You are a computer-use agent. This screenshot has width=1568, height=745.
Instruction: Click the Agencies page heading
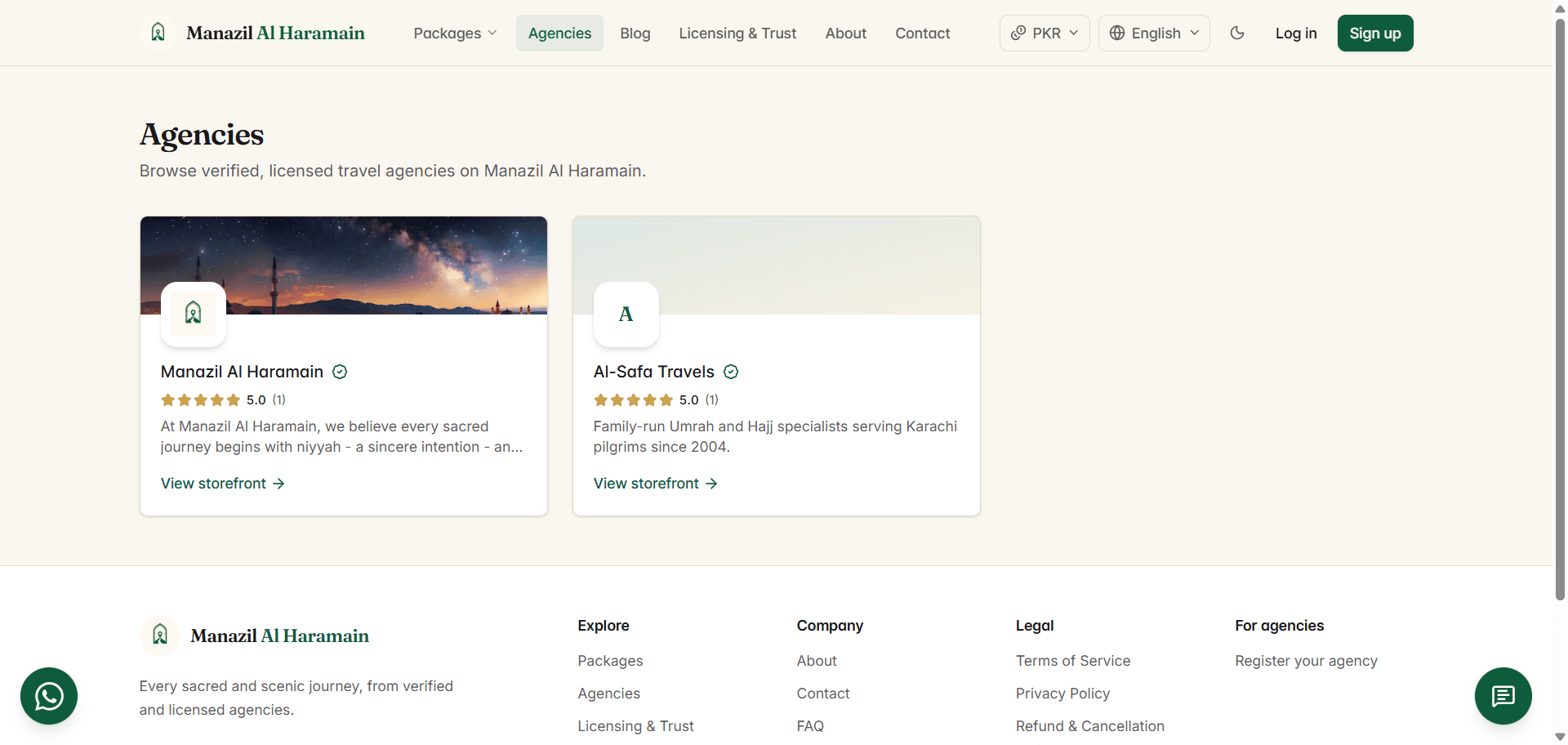pos(202,135)
